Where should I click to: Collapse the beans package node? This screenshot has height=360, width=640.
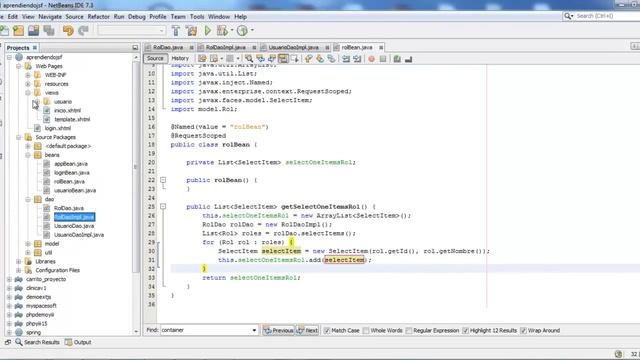click(28, 155)
